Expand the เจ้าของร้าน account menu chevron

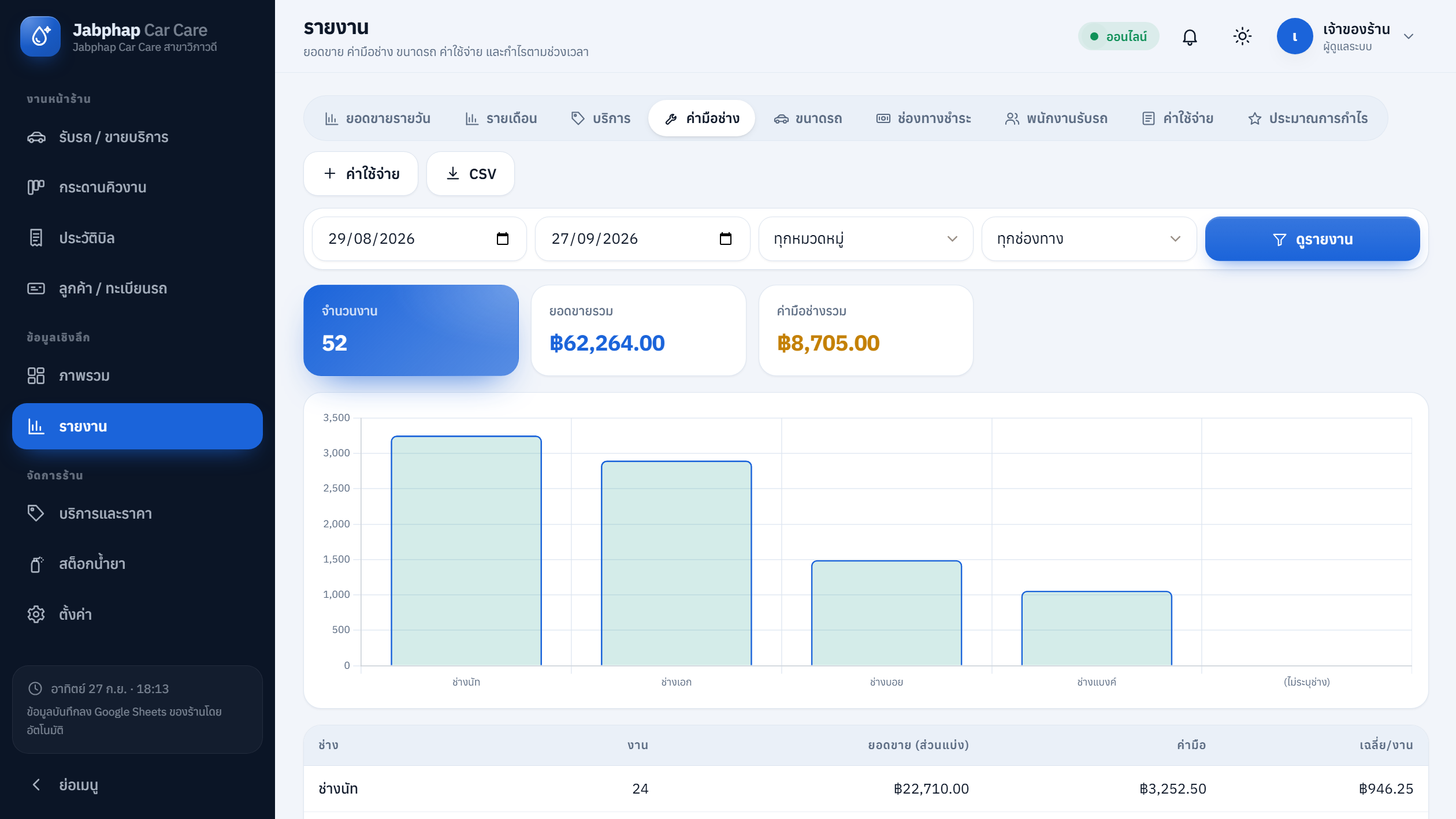1409,36
